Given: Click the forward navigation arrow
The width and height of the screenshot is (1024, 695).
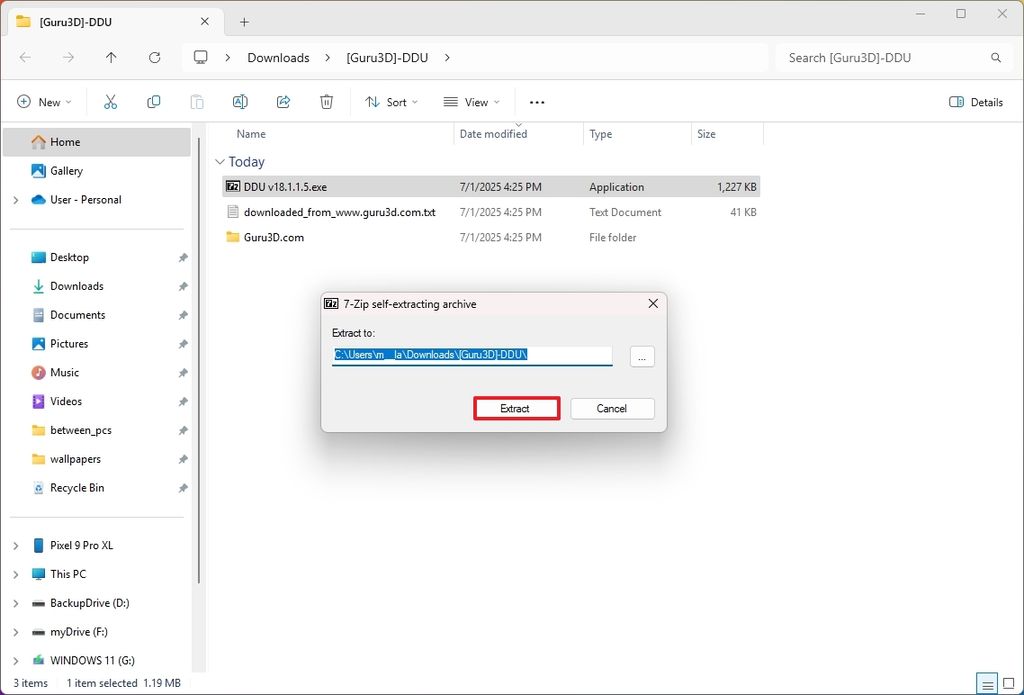Looking at the screenshot, I should coord(69,57).
